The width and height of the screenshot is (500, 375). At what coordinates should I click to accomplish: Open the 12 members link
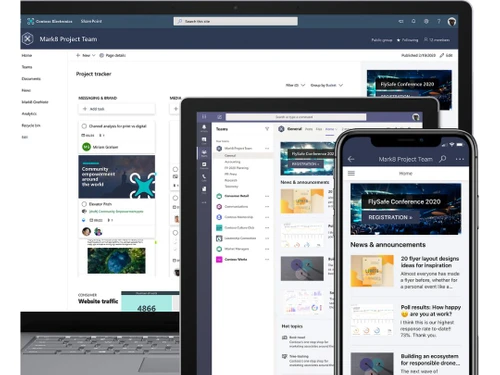[x=437, y=40]
